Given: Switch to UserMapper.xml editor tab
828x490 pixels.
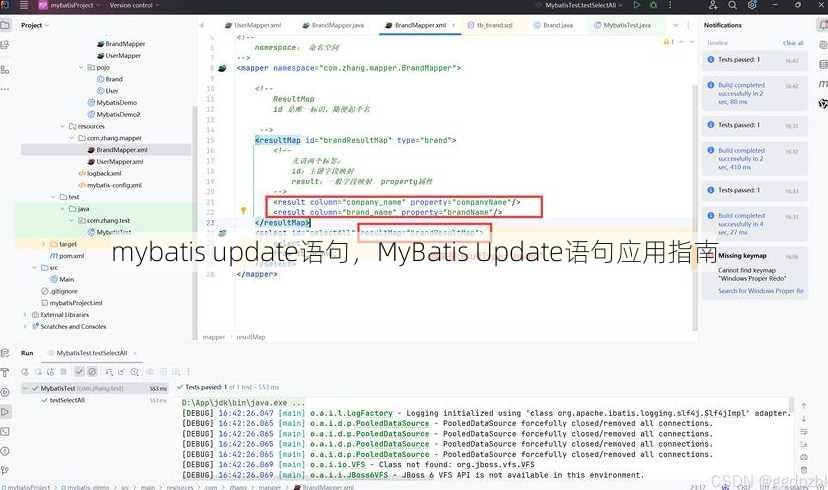Looking at the screenshot, I should click(x=253, y=25).
